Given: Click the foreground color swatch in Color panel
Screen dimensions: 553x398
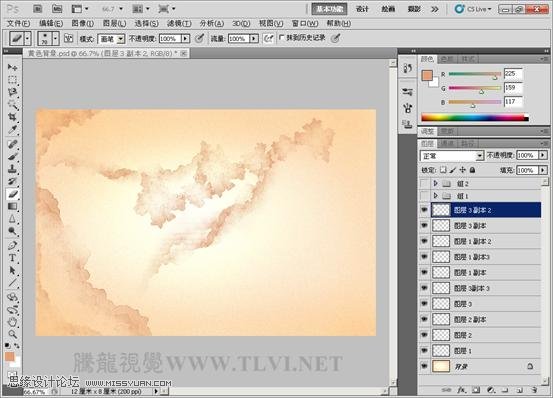Looking at the screenshot, I should 427,75.
